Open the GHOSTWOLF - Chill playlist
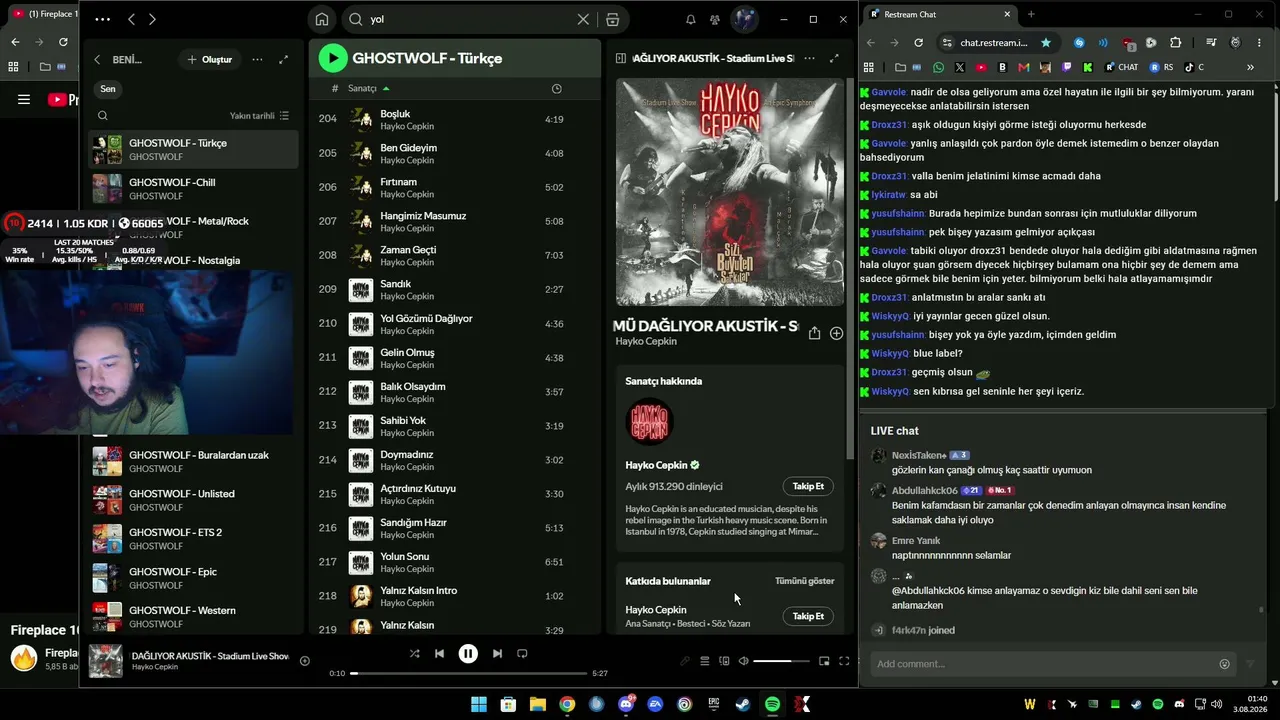Image resolution: width=1280 pixels, height=720 pixels. click(194, 189)
